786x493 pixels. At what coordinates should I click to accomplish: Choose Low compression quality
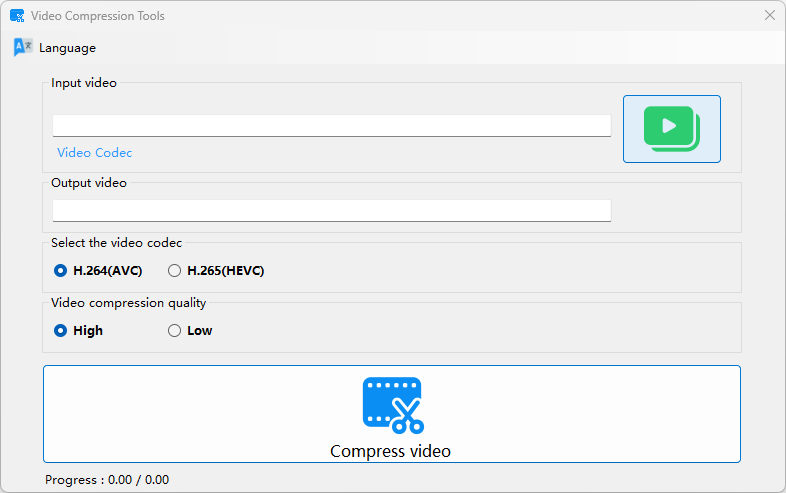pyautogui.click(x=190, y=331)
